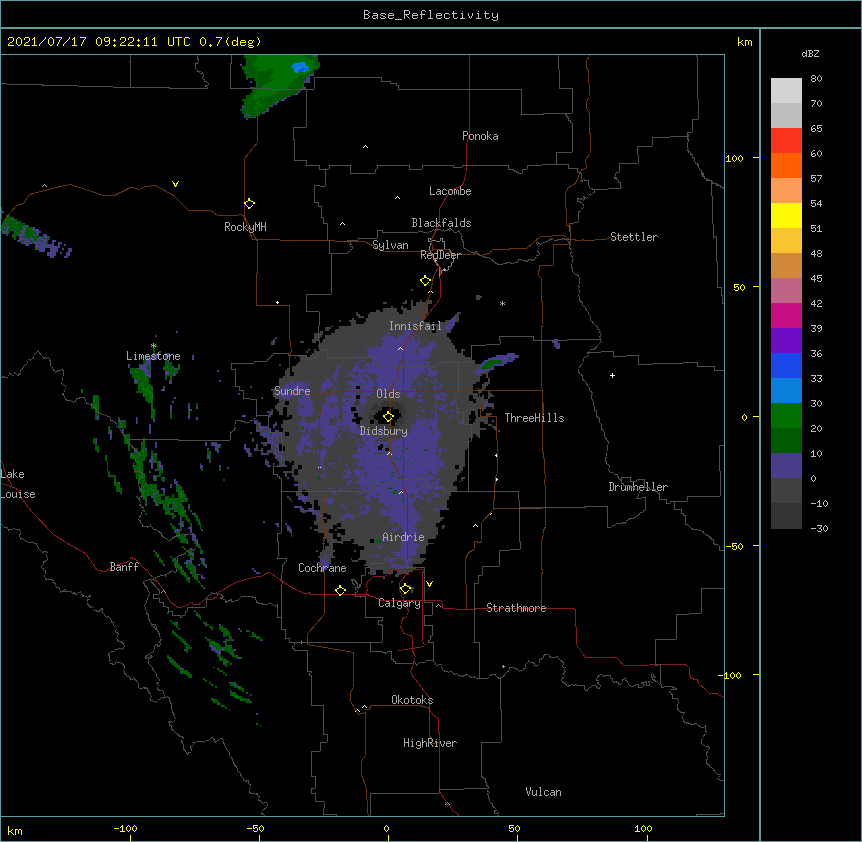Click the Lake Louise label
The height and width of the screenshot is (842, 862).
18,484
